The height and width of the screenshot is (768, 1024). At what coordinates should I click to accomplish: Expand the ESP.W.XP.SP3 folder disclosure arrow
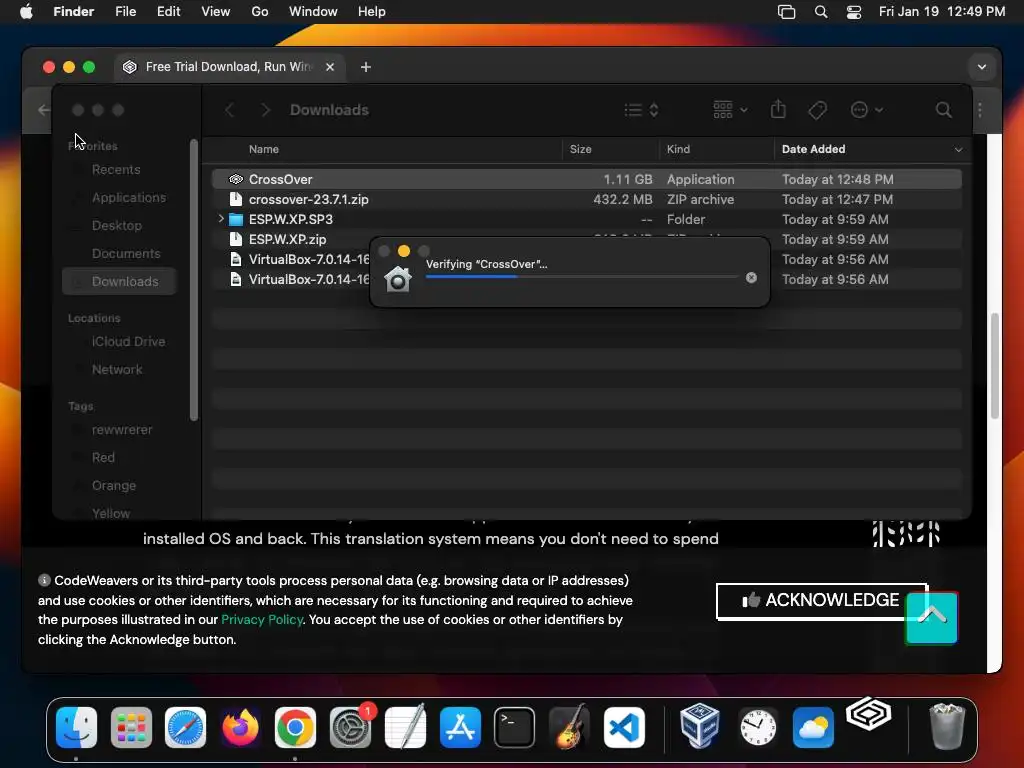221,219
